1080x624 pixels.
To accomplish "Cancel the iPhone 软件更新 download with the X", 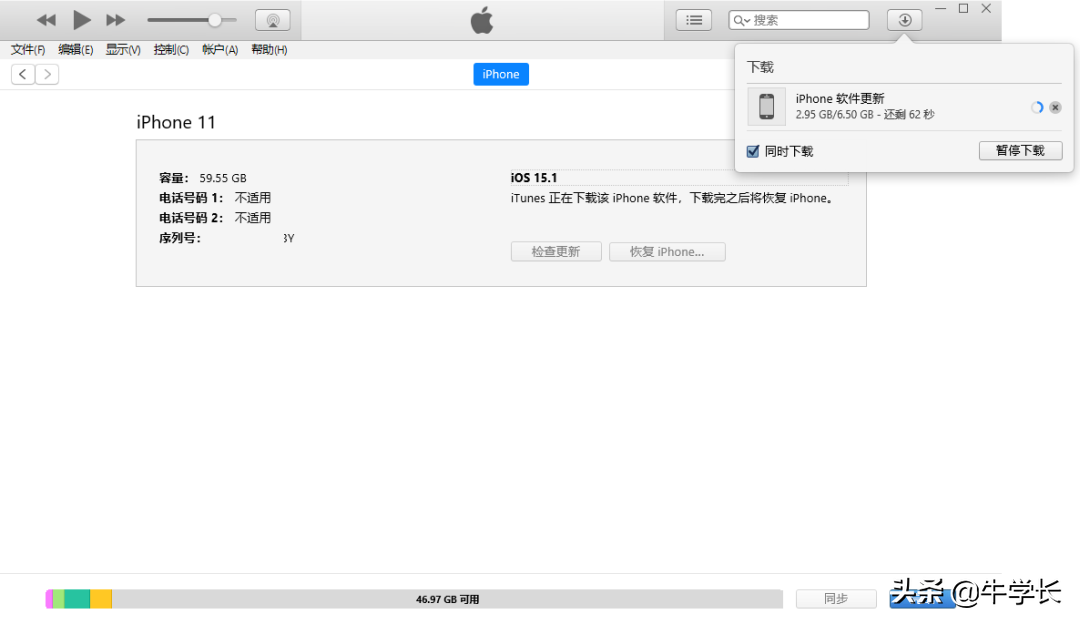I will pos(1055,107).
